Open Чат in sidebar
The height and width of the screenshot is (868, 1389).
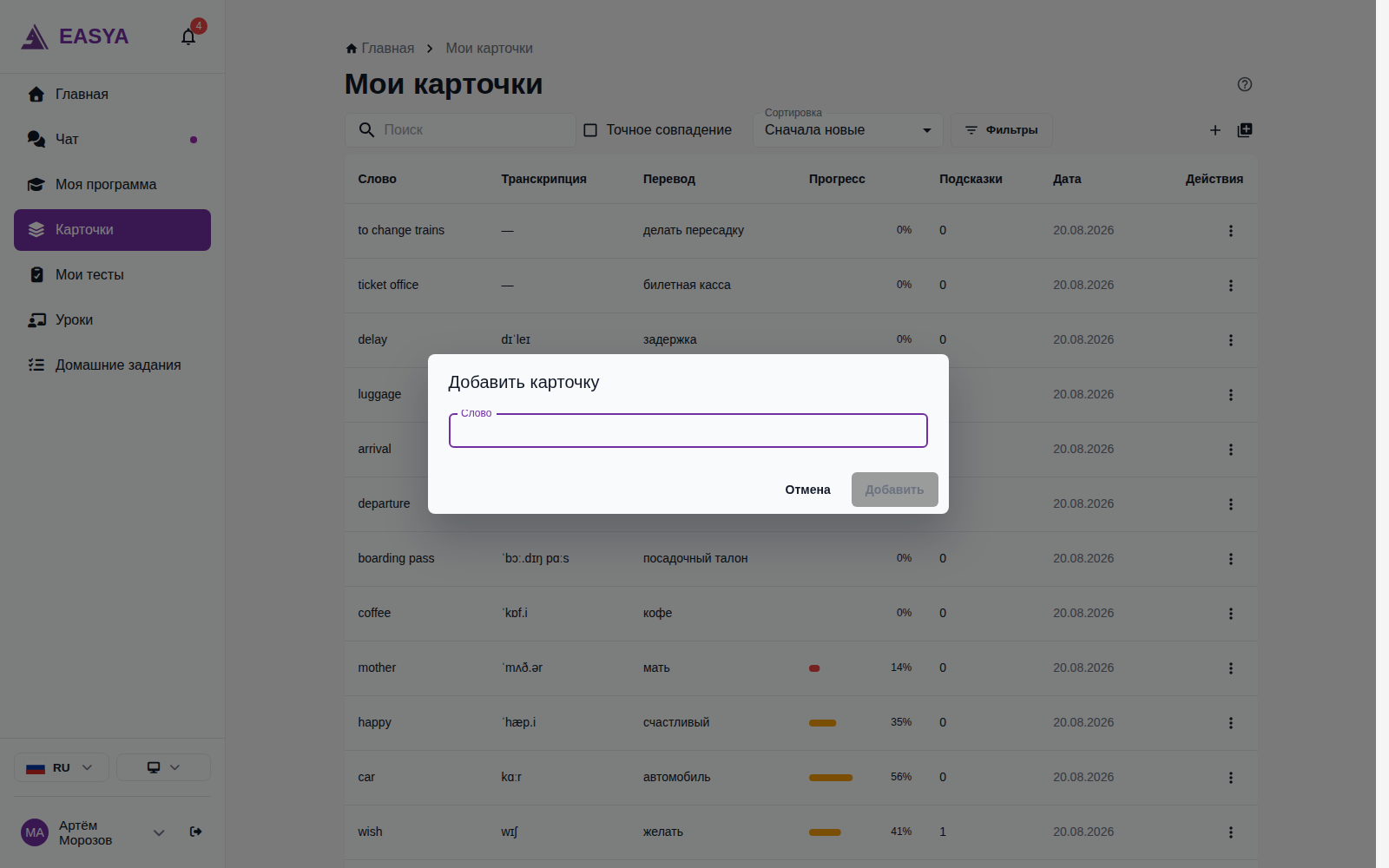tap(112, 140)
